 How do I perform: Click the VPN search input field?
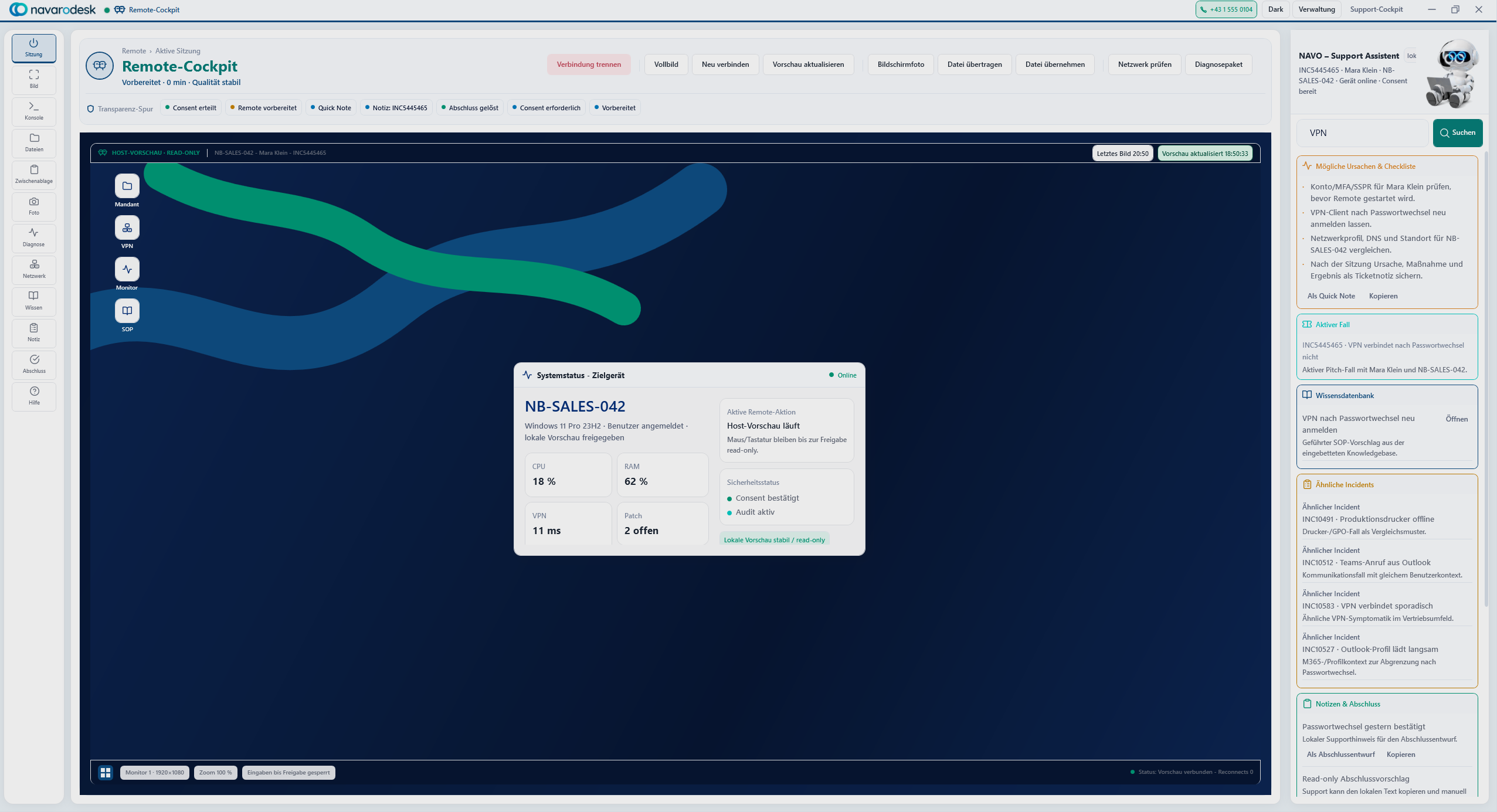[1363, 133]
